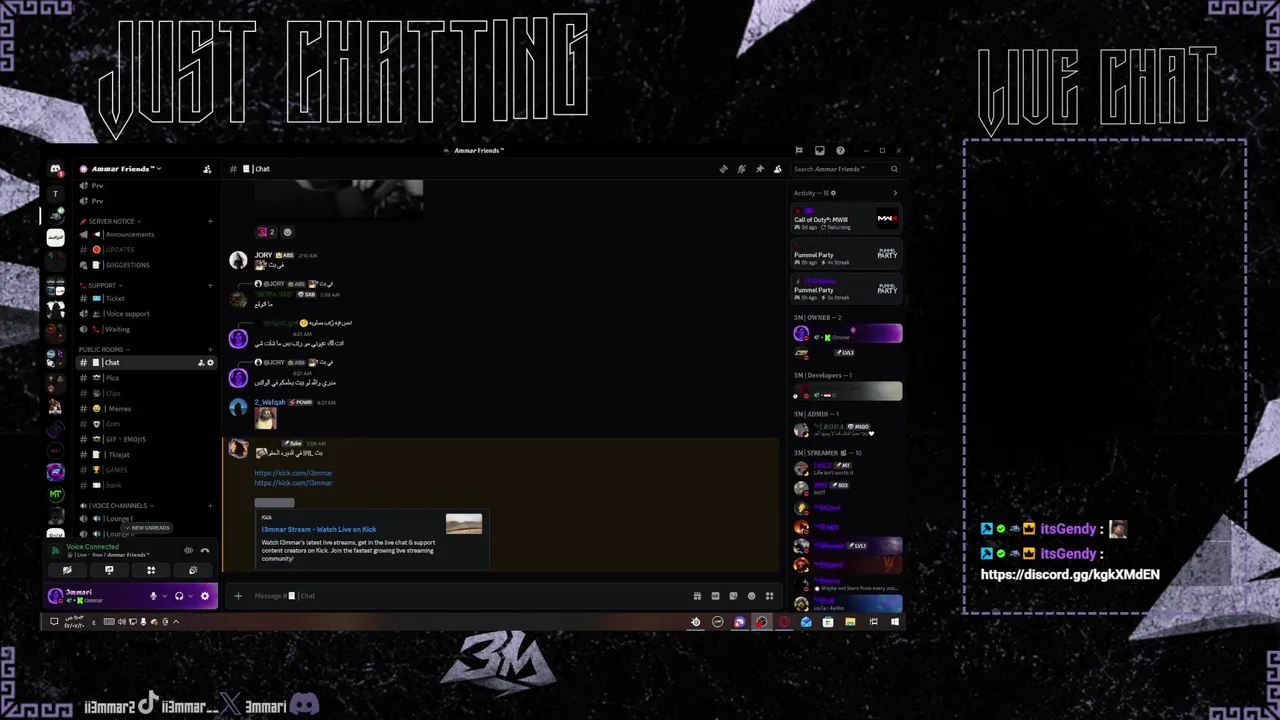Image resolution: width=1280 pixels, height=720 pixels.
Task: Open apps launcher icon in message bar
Action: tap(769, 596)
